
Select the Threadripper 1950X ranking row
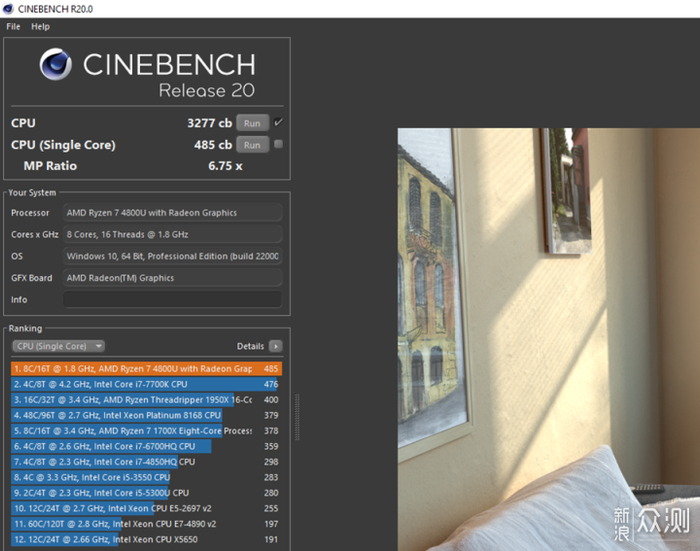146,400
